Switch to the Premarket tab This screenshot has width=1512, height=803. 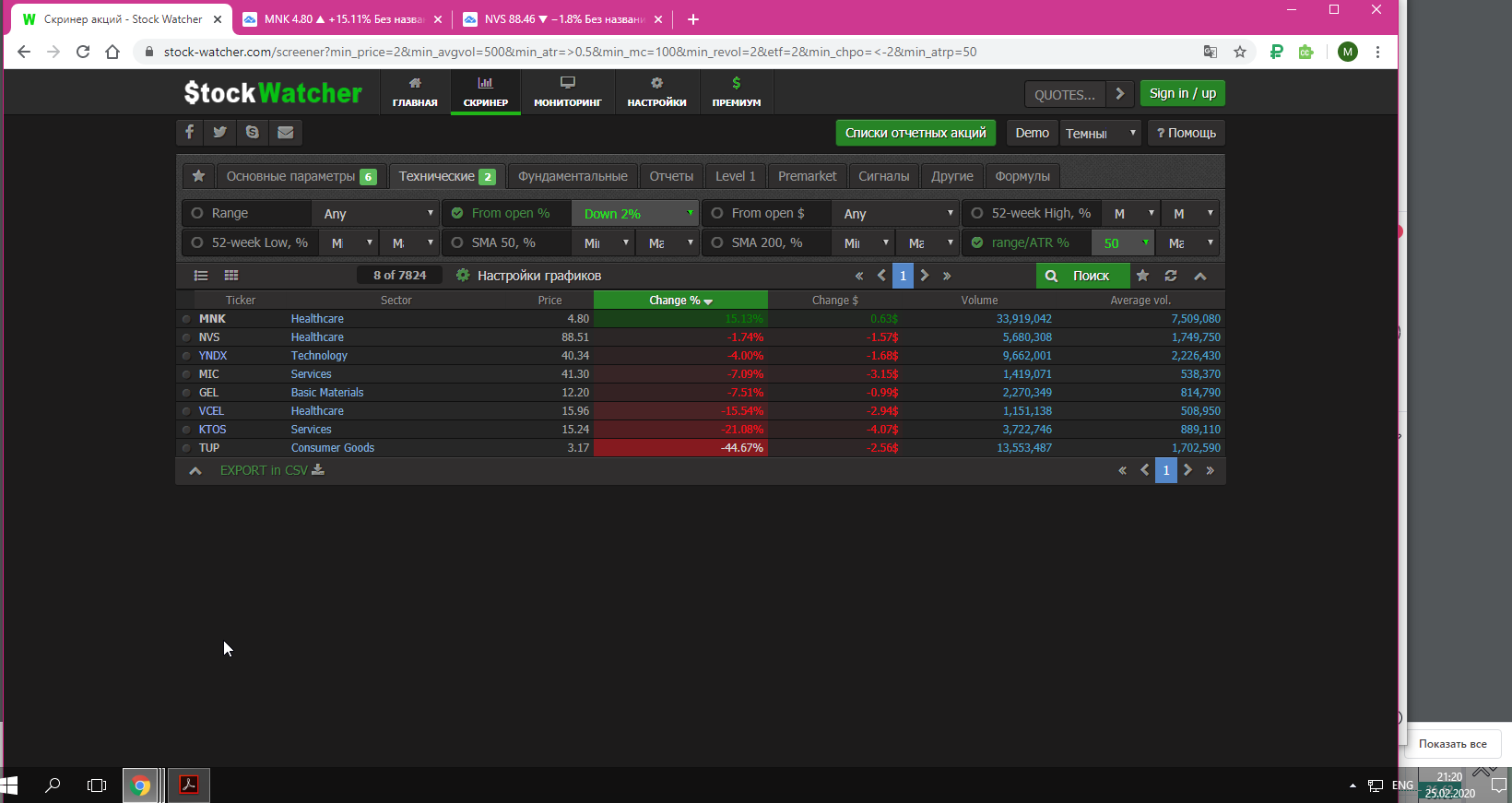click(808, 176)
